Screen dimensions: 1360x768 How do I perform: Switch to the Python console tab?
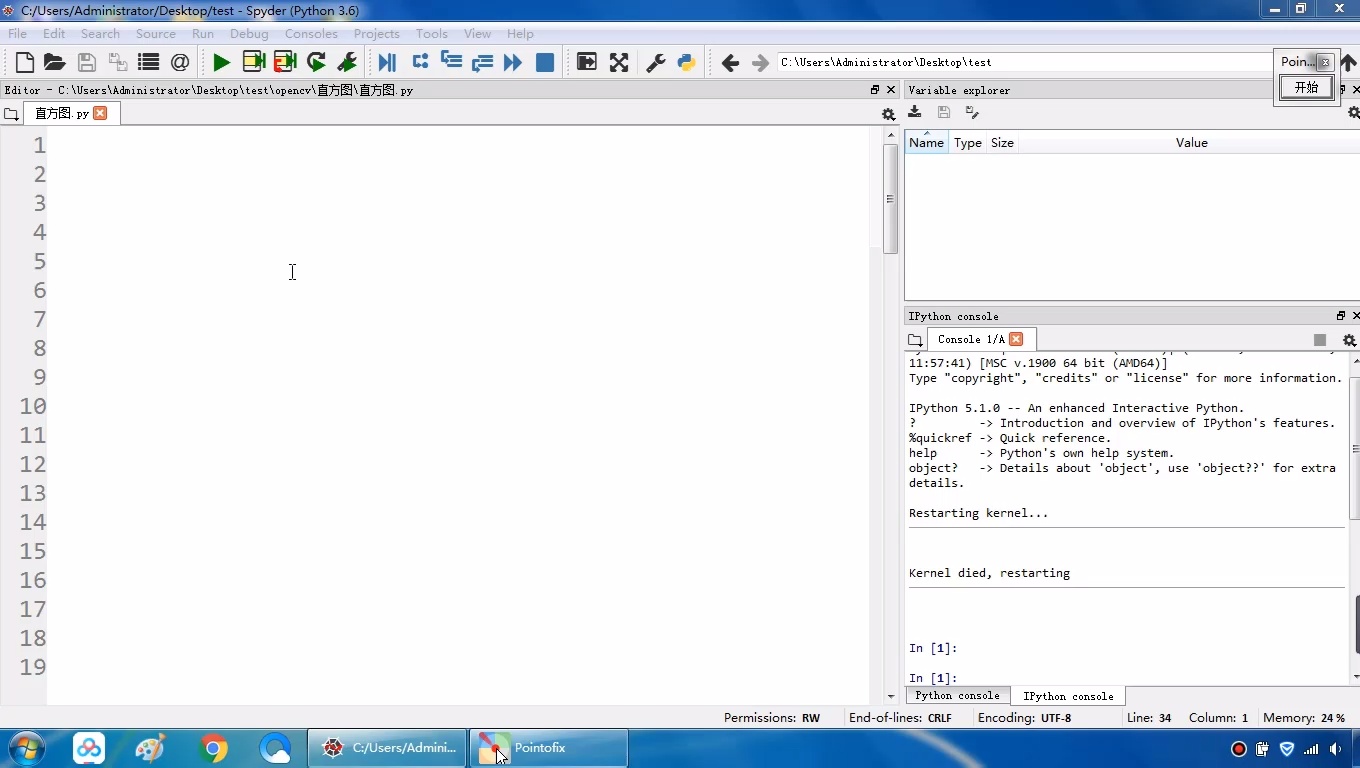[957, 696]
